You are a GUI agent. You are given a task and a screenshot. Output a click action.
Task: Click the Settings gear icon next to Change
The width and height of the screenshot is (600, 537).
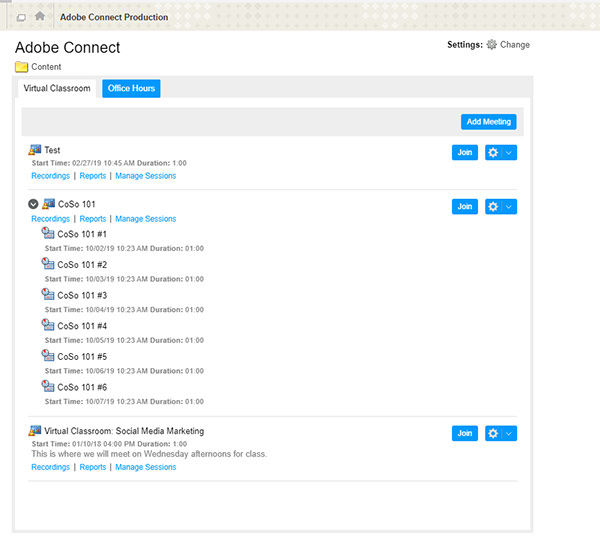[x=491, y=44]
